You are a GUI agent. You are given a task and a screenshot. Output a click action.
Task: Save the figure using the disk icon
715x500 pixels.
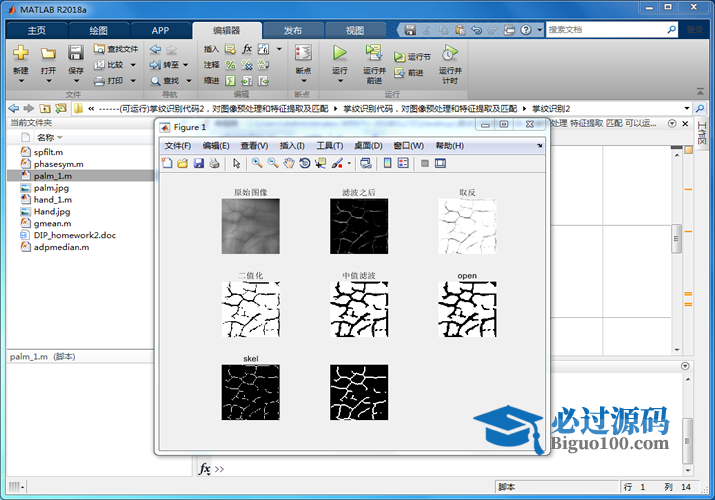click(x=199, y=163)
